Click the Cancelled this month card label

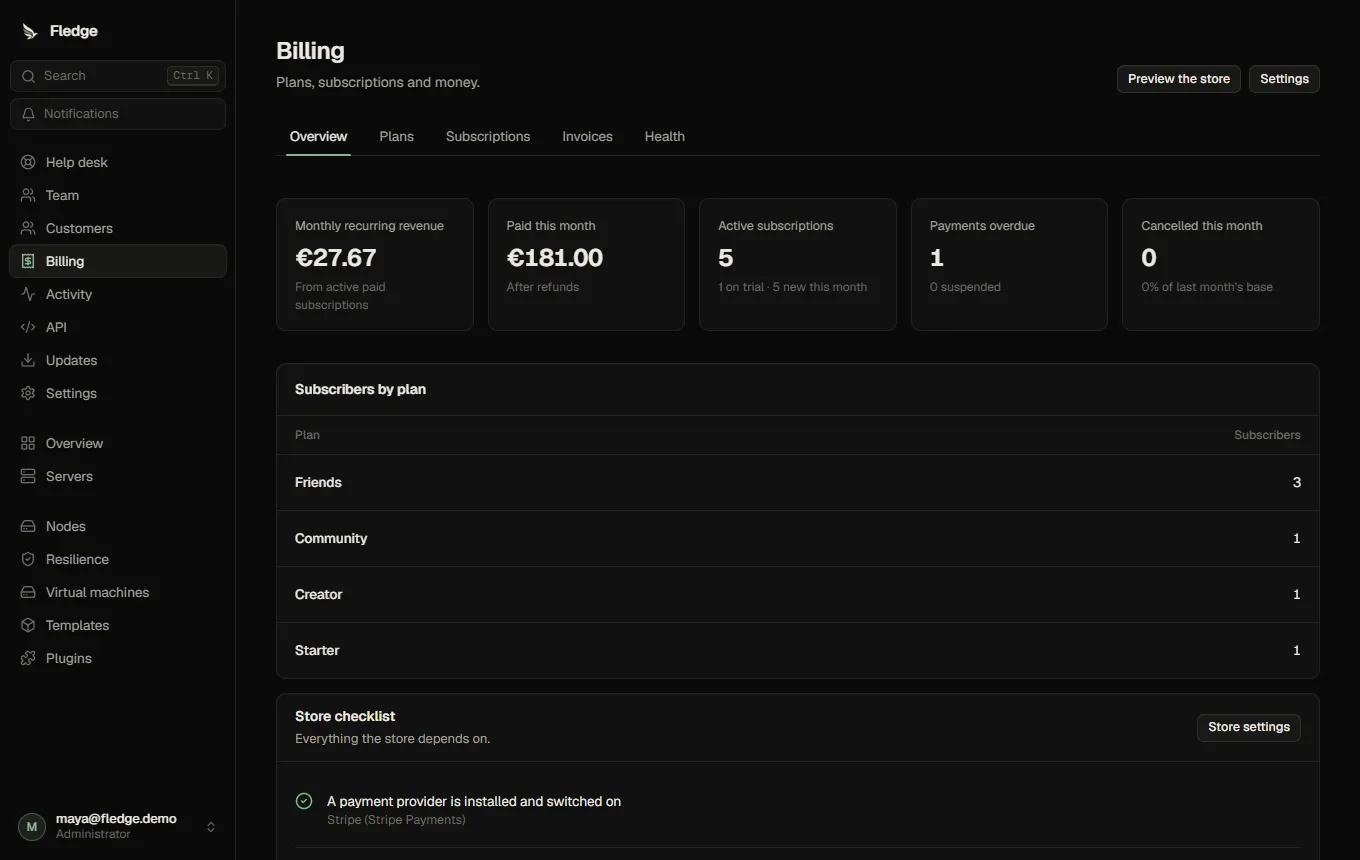click(x=1202, y=226)
